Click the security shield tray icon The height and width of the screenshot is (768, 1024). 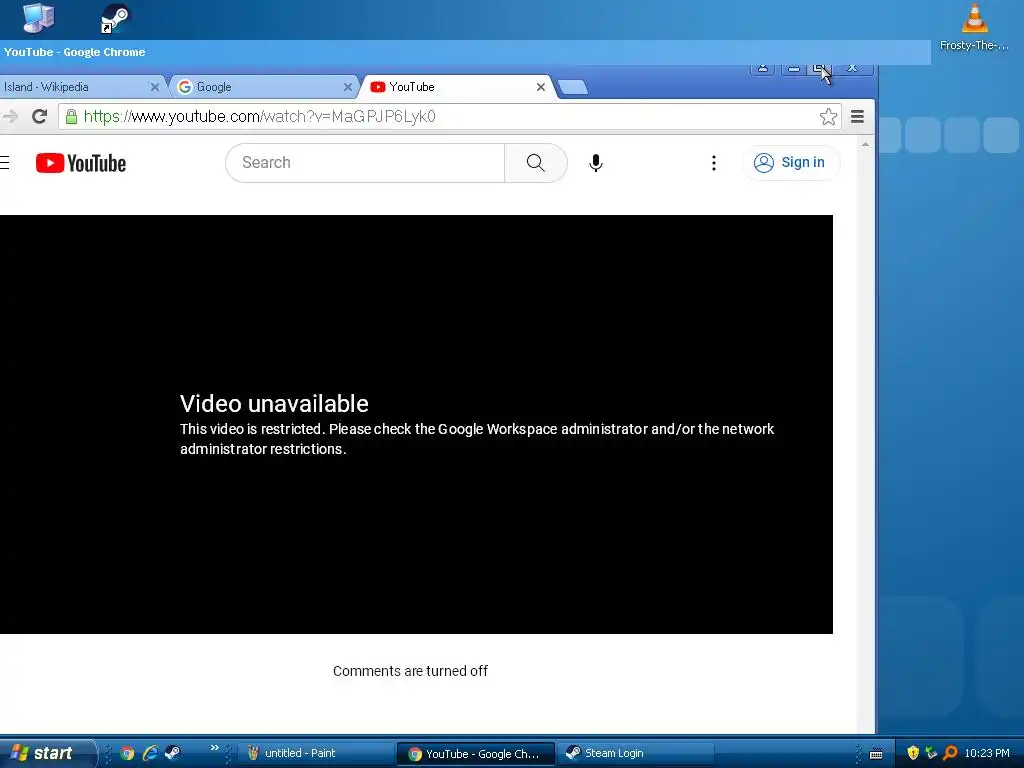click(913, 753)
